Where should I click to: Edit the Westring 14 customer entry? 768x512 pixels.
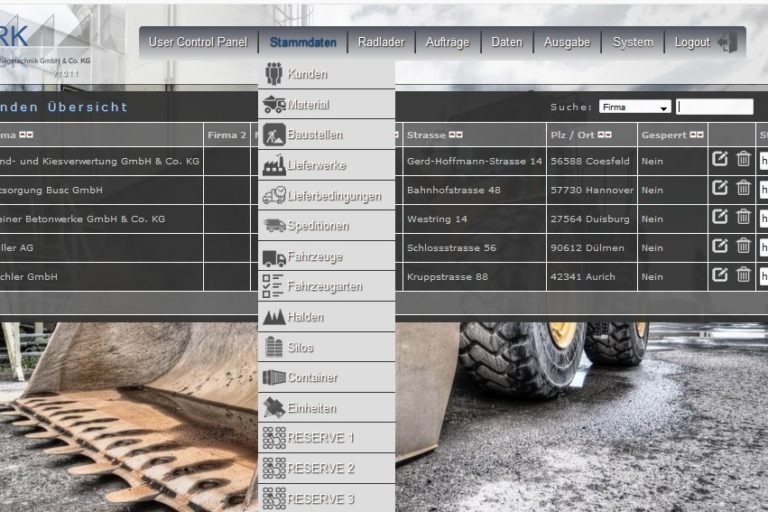(x=720, y=217)
